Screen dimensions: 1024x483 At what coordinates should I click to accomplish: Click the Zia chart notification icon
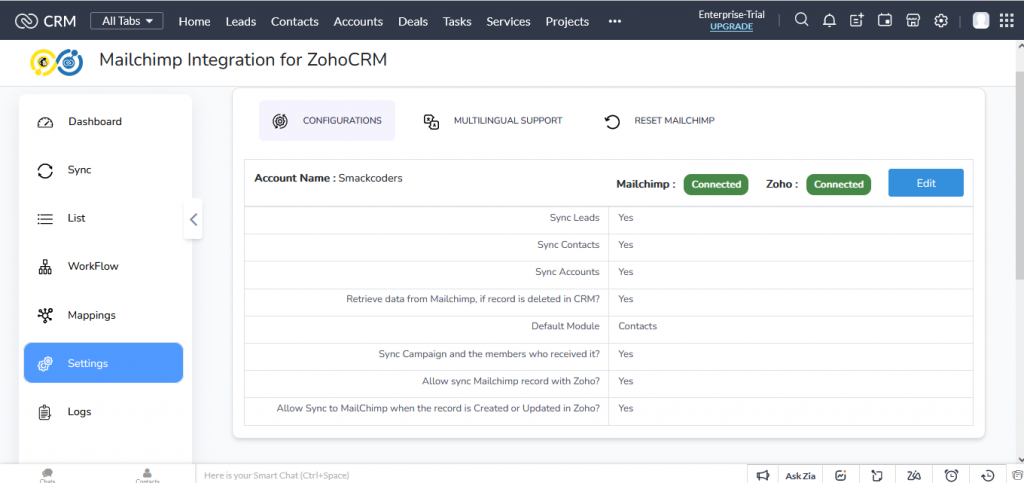[x=841, y=475]
